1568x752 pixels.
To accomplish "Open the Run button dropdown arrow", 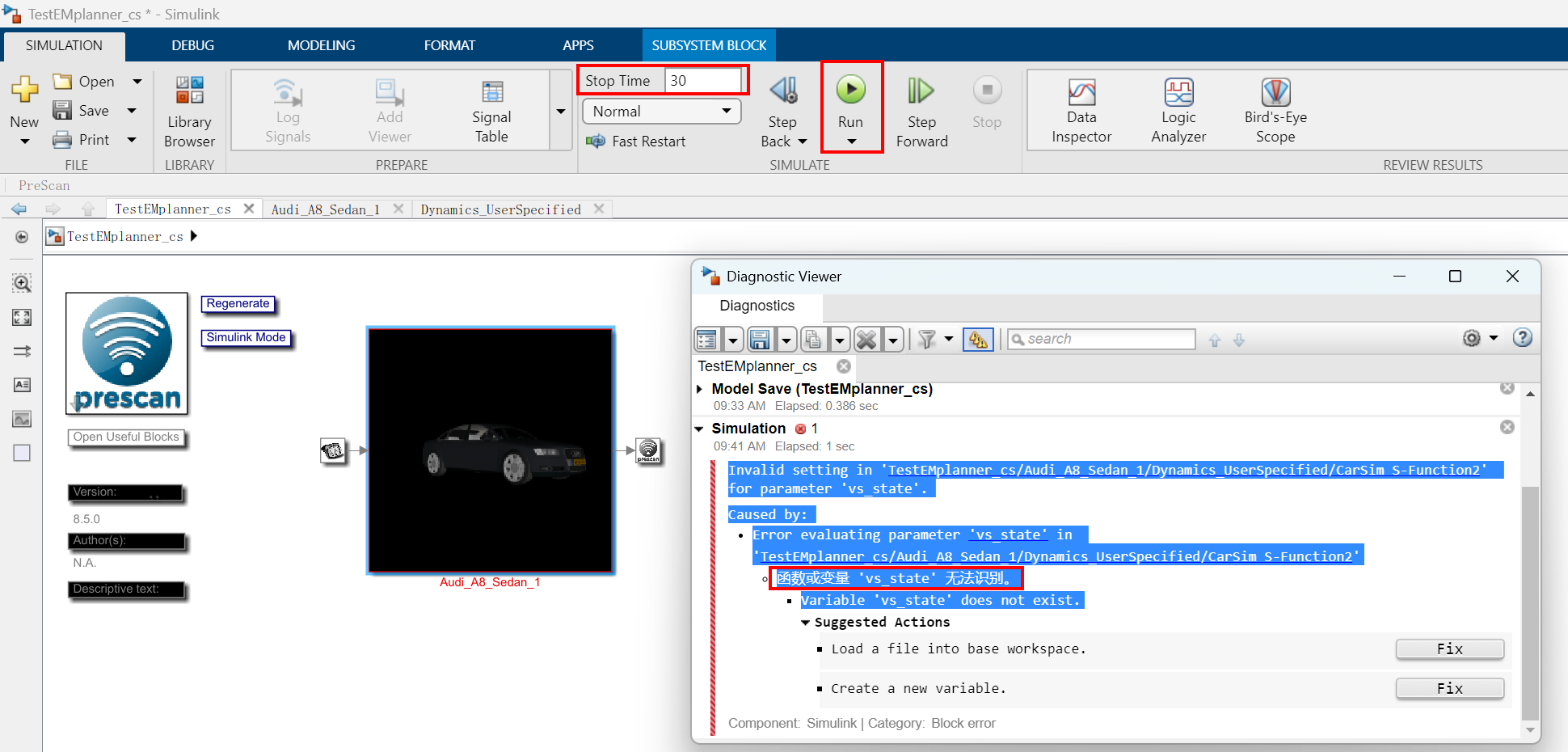I will [x=851, y=142].
